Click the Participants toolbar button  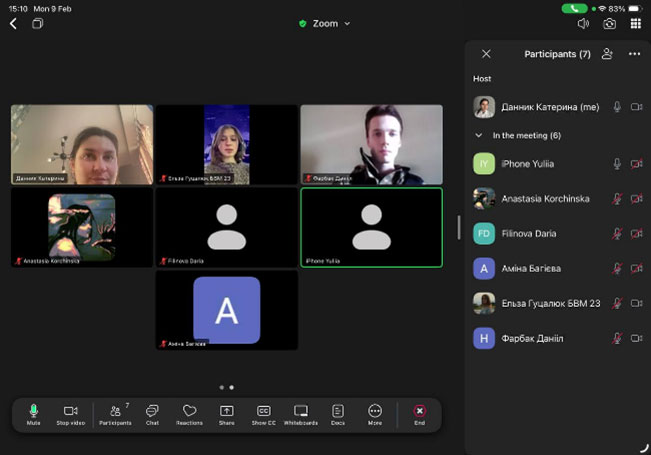coord(114,414)
